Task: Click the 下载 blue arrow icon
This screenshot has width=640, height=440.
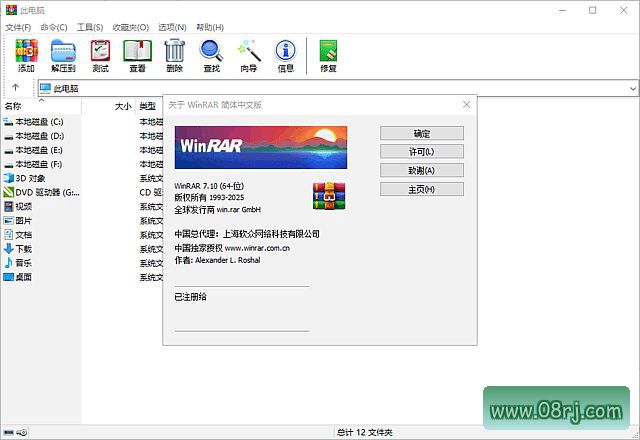Action: [8, 249]
